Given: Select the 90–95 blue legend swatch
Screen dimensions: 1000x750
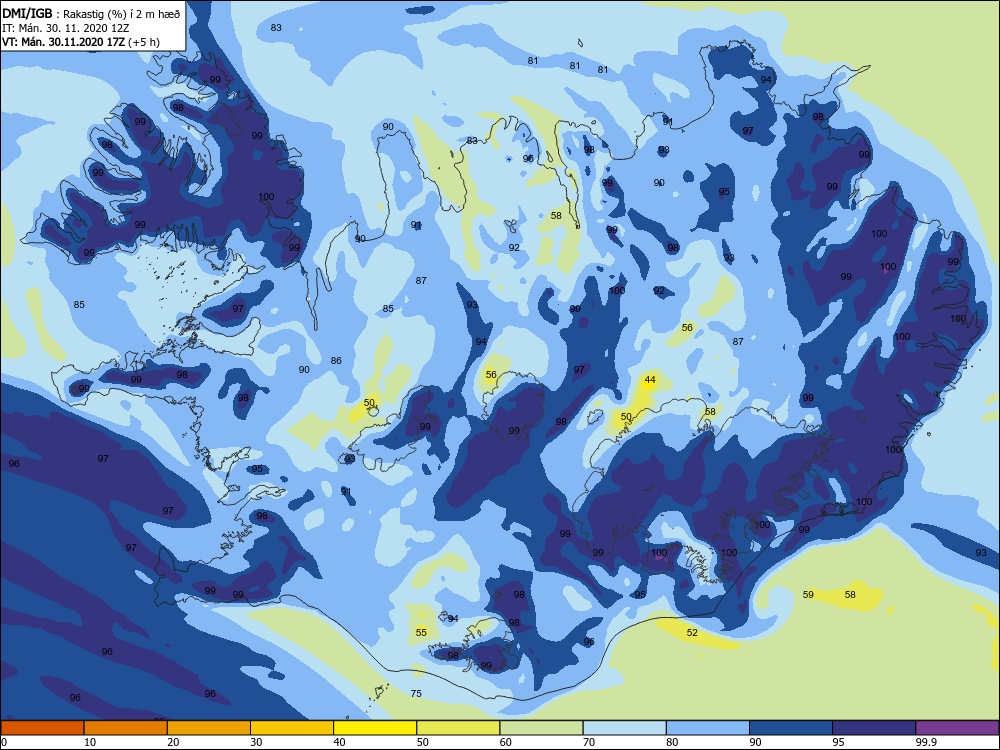Looking at the screenshot, I should (x=791, y=728).
